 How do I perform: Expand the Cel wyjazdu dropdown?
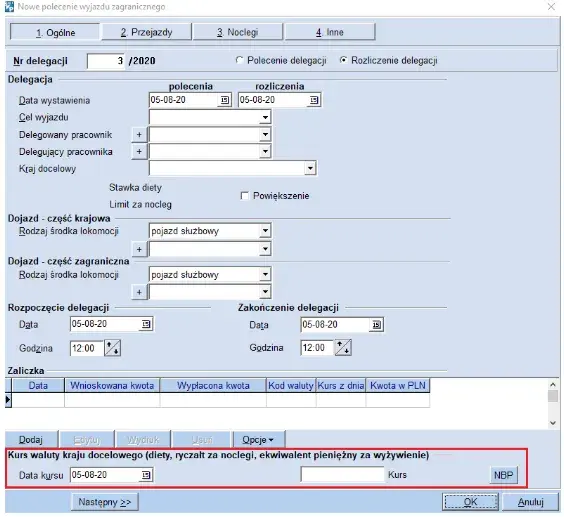[x=265, y=117]
